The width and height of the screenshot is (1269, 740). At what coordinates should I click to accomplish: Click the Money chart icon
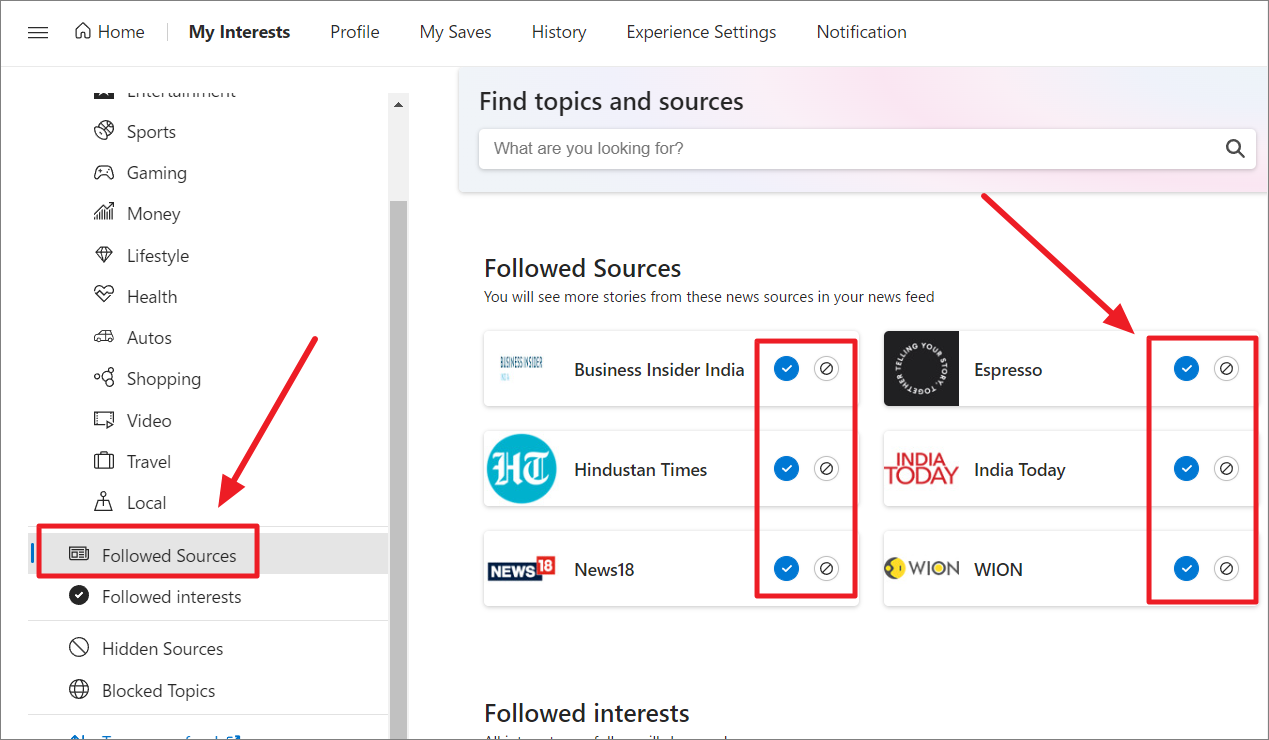click(x=104, y=213)
